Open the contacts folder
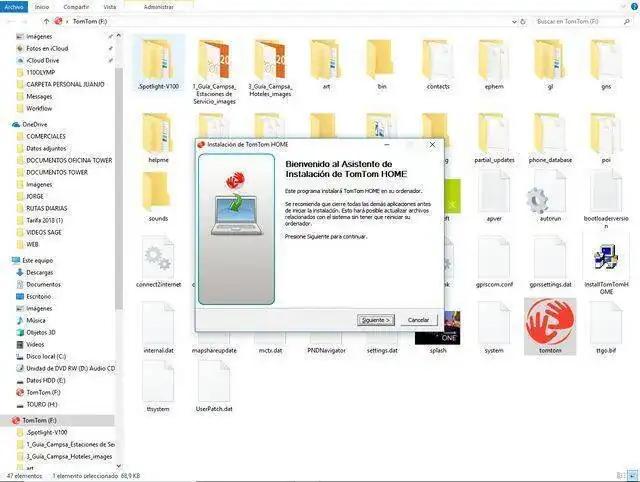Viewport: 640px width, 482px height. [x=438, y=60]
